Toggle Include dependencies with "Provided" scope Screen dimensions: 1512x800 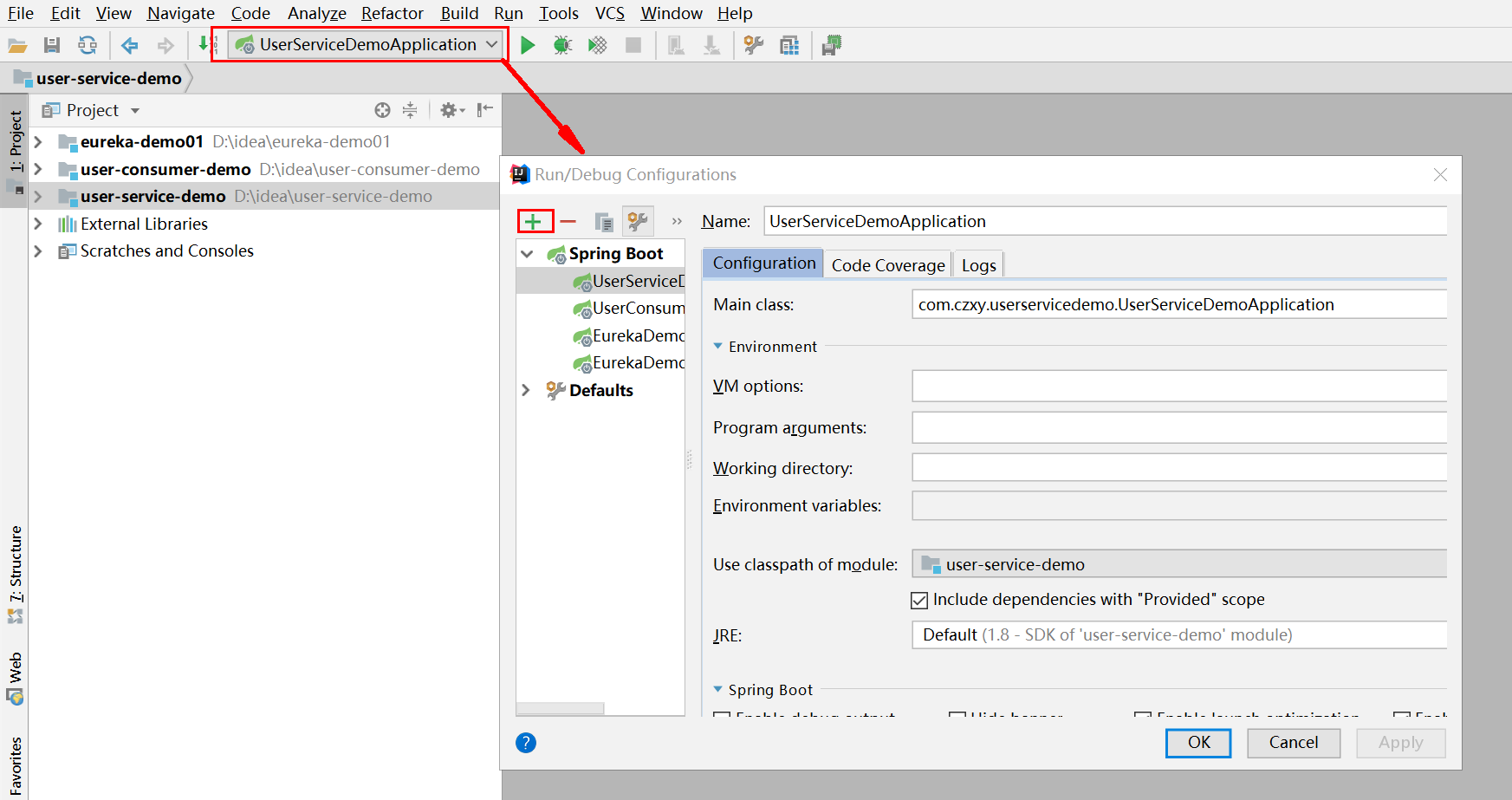pos(919,600)
